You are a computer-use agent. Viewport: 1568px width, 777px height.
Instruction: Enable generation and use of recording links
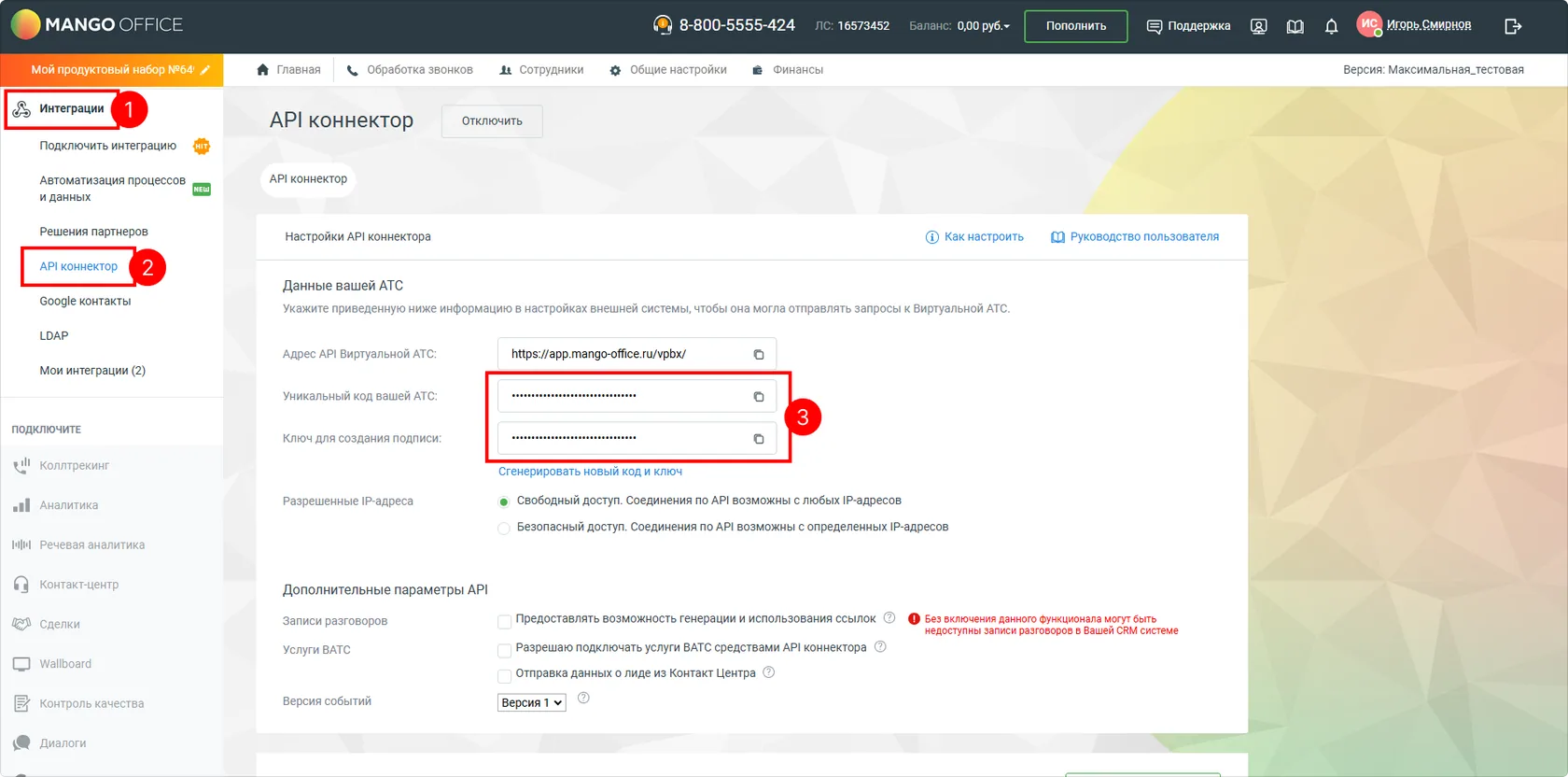[x=504, y=621]
